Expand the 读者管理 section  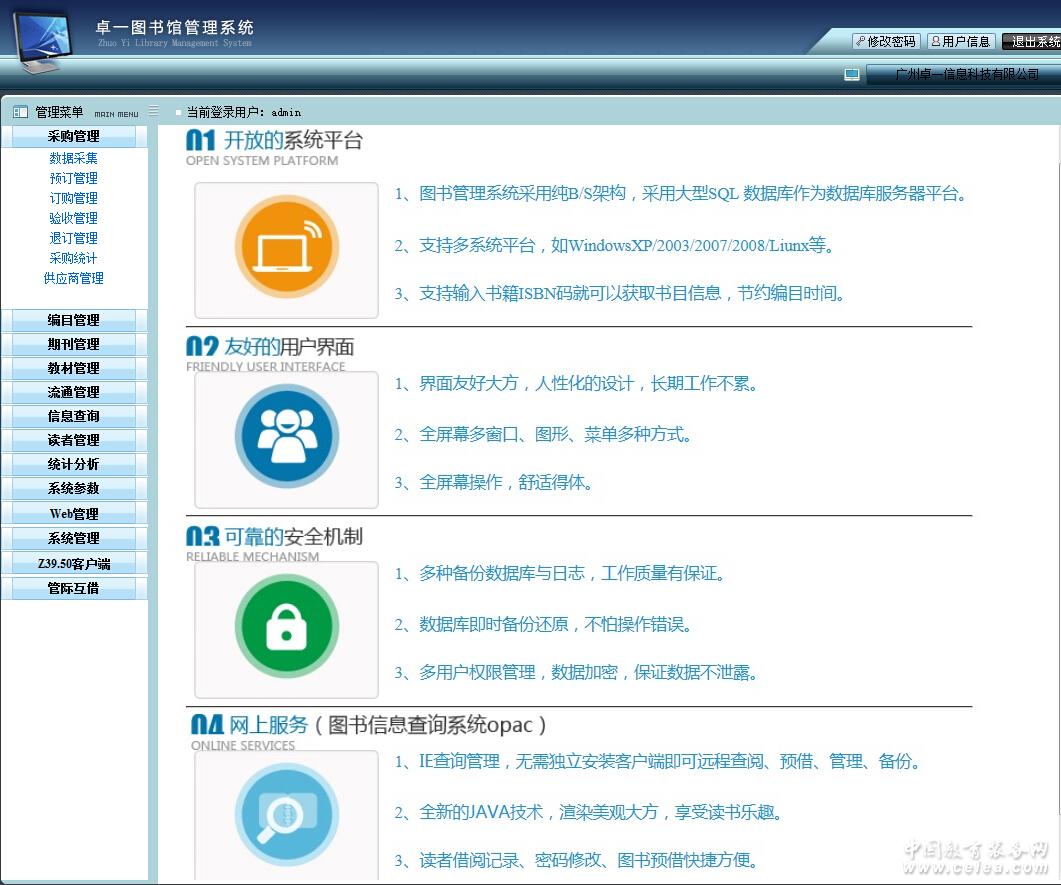pyautogui.click(x=74, y=440)
